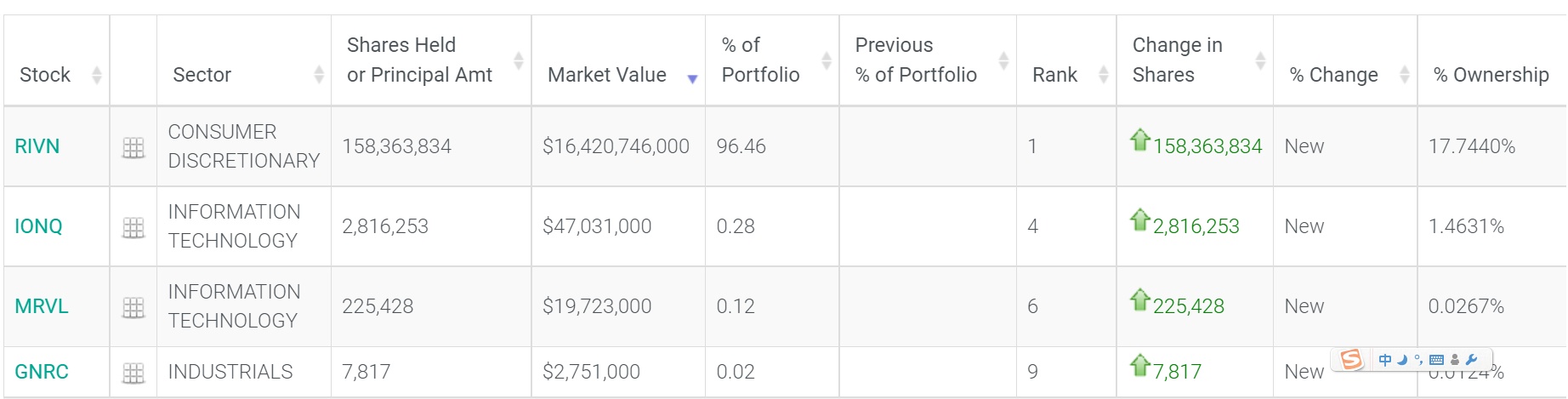This screenshot has width=1568, height=399.
Task: Click the Sogou input method logo
Action: coord(1351,360)
